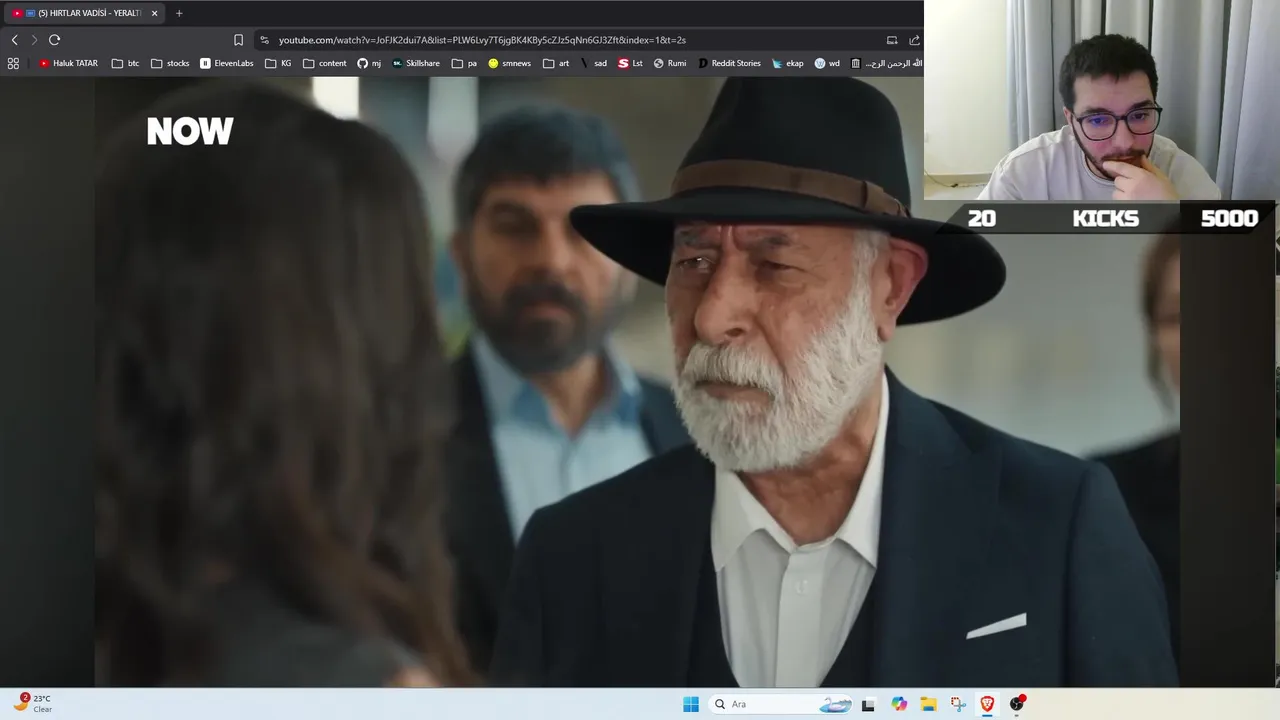
Task: Expand the art bookmark folder
Action: coord(556,63)
